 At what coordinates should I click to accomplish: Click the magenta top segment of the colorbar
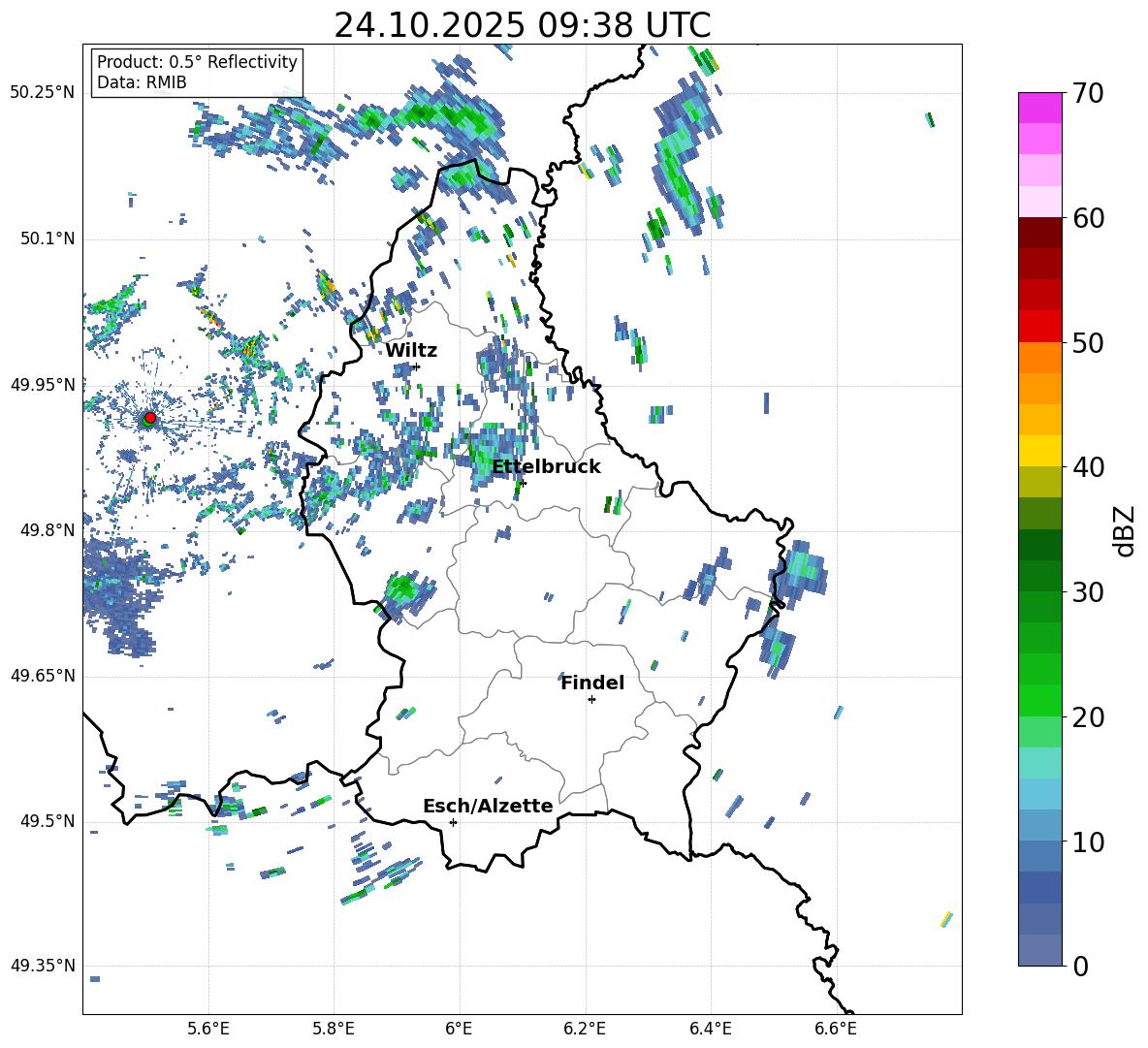pyautogui.click(x=1039, y=108)
